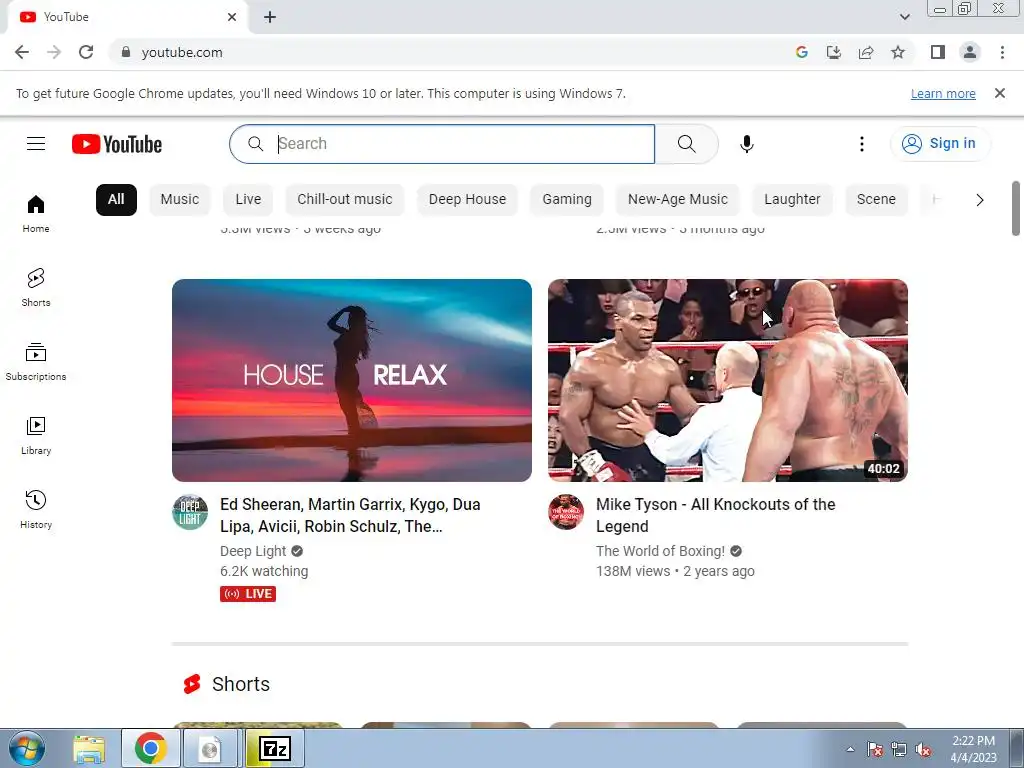
Task: Go to Home in sidebar
Action: [x=36, y=214]
